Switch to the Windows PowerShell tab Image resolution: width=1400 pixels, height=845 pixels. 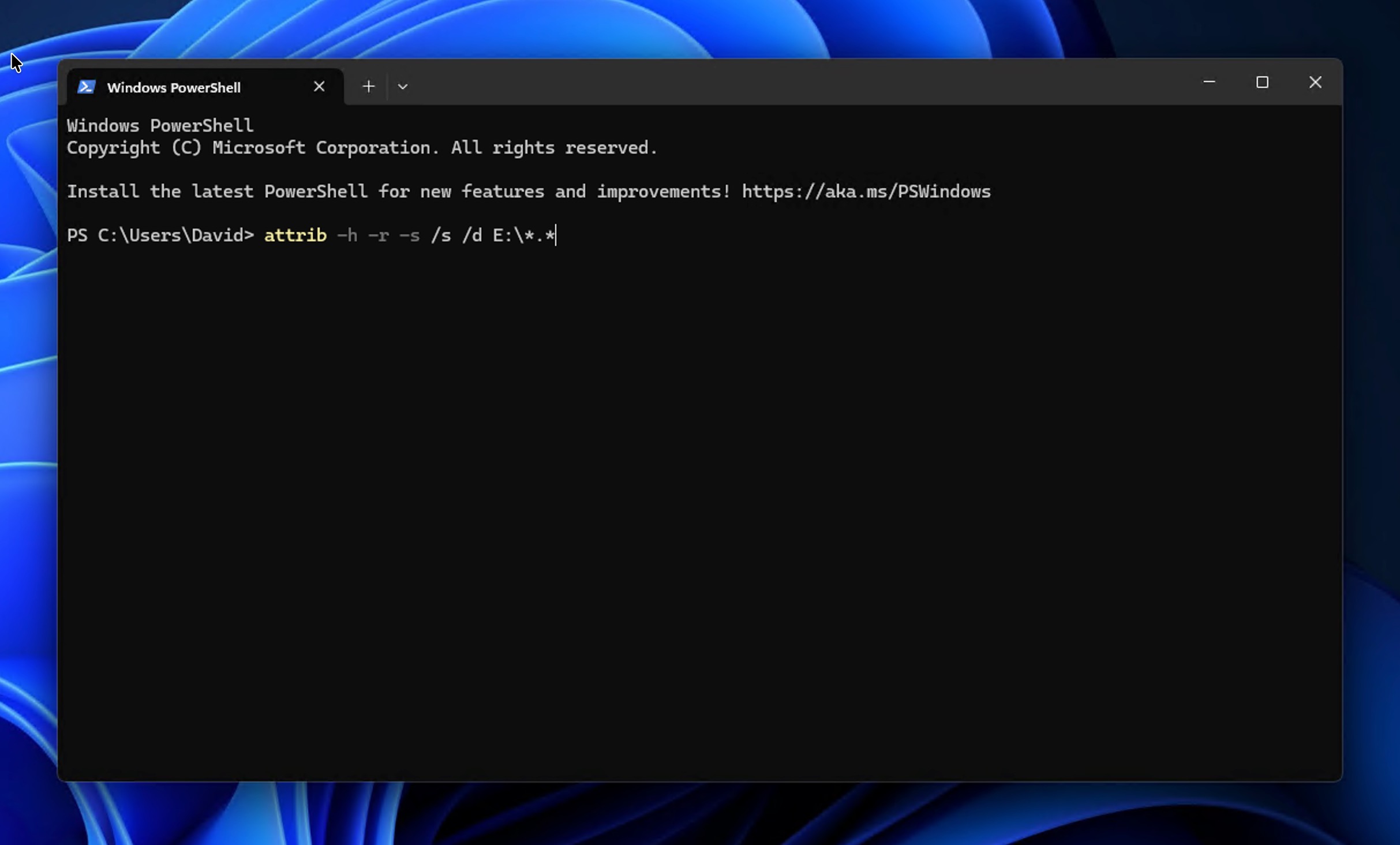pyautogui.click(x=173, y=87)
